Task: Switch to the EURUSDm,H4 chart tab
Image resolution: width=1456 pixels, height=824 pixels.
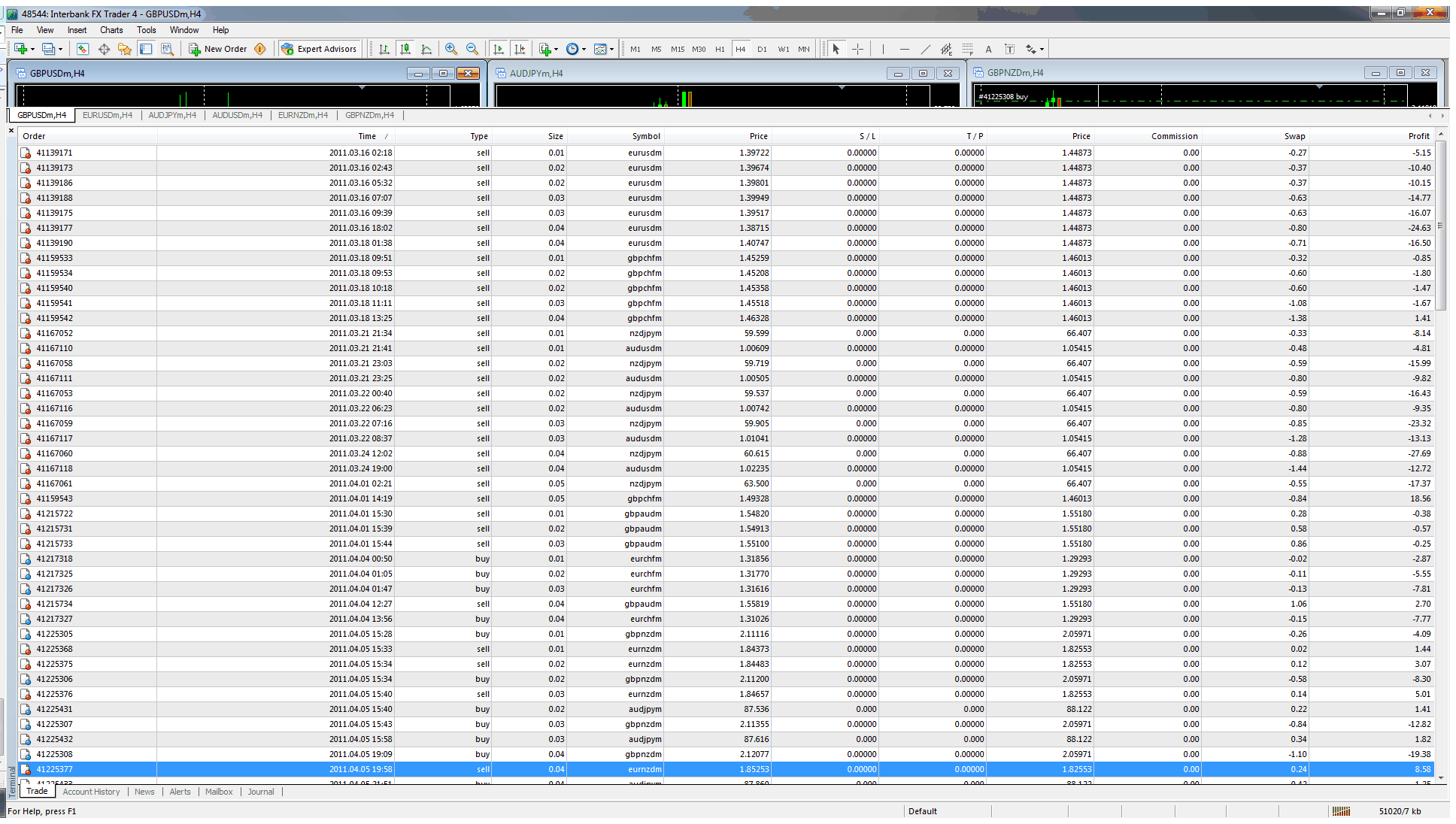Action: point(108,115)
